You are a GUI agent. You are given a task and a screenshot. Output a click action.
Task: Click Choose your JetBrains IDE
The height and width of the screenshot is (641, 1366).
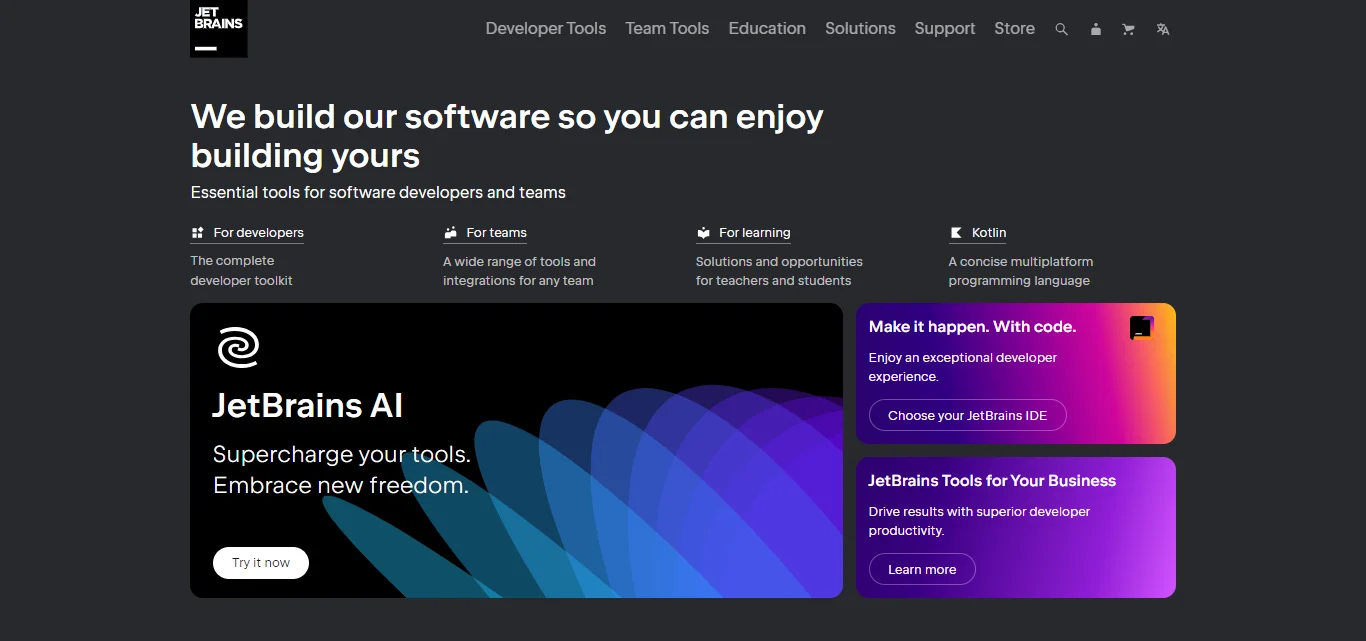967,415
